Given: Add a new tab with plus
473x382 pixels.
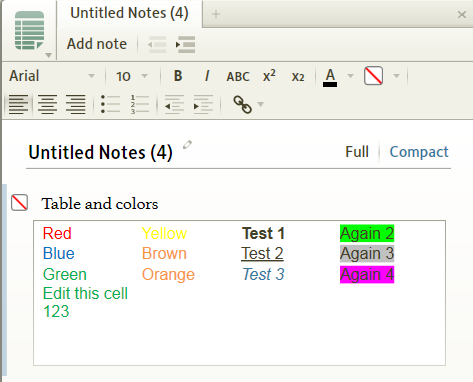Looking at the screenshot, I should coord(216,14).
